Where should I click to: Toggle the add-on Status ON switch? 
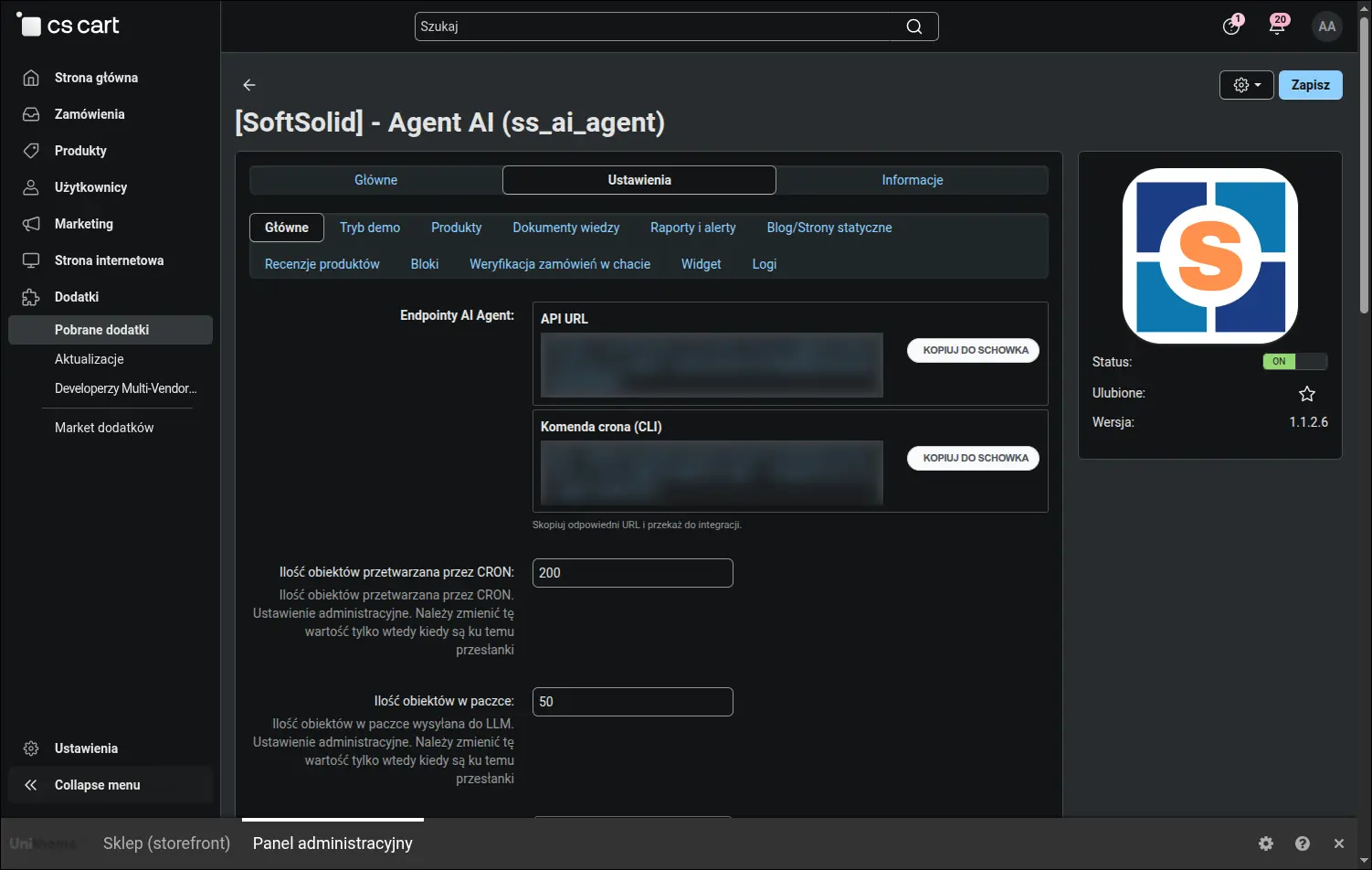tap(1295, 362)
